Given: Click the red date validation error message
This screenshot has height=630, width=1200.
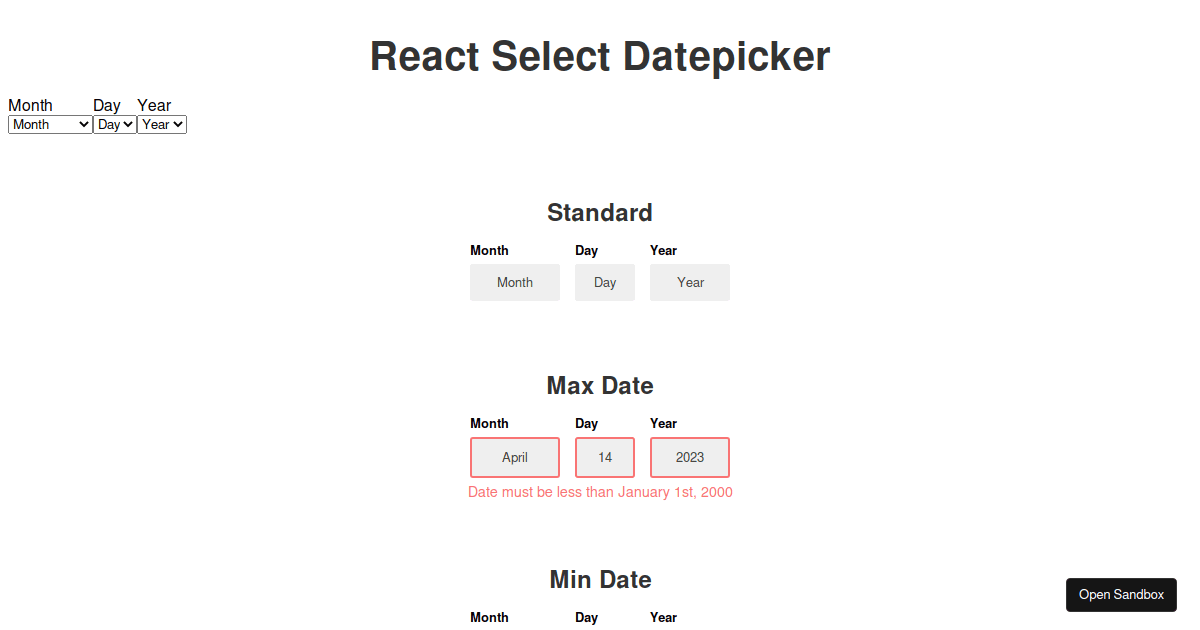Looking at the screenshot, I should 600,492.
